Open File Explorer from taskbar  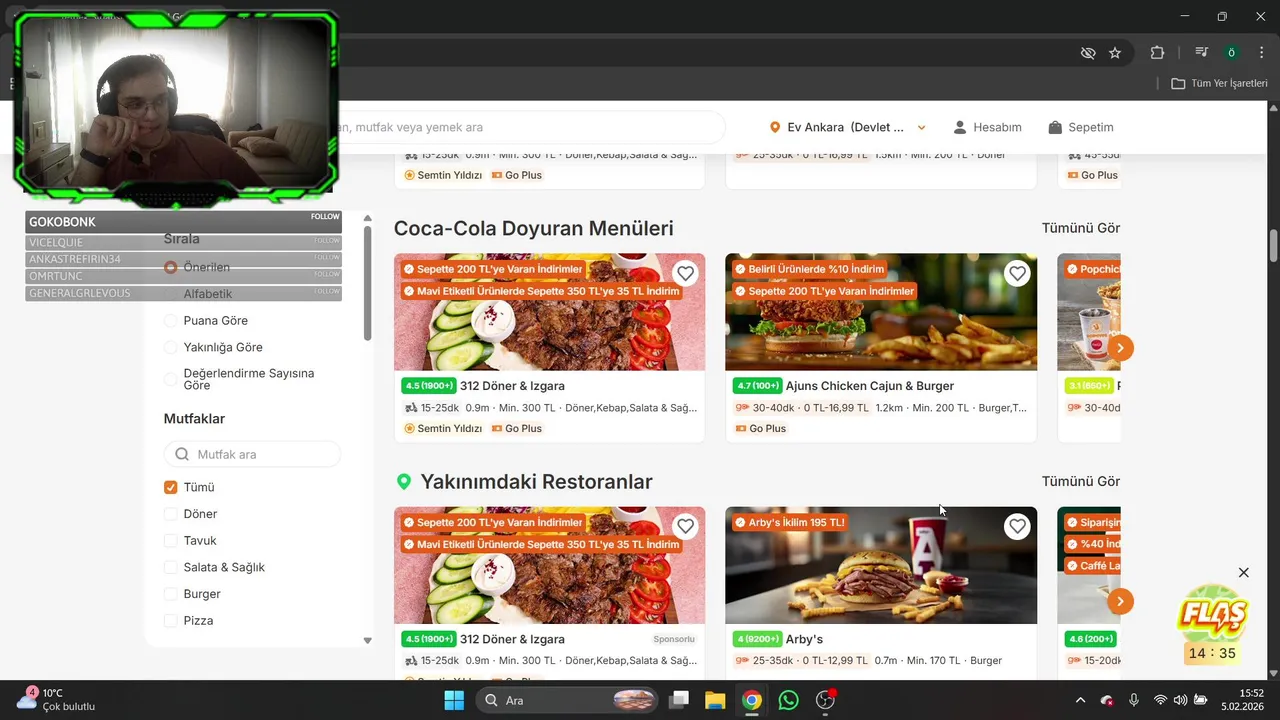coord(714,700)
